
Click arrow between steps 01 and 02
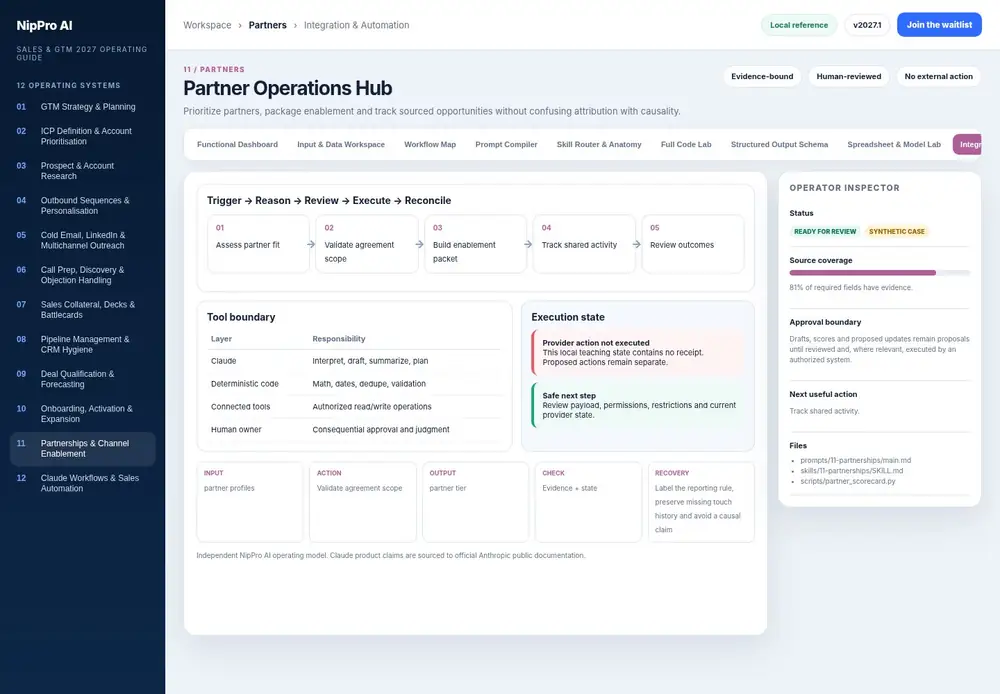click(x=311, y=244)
